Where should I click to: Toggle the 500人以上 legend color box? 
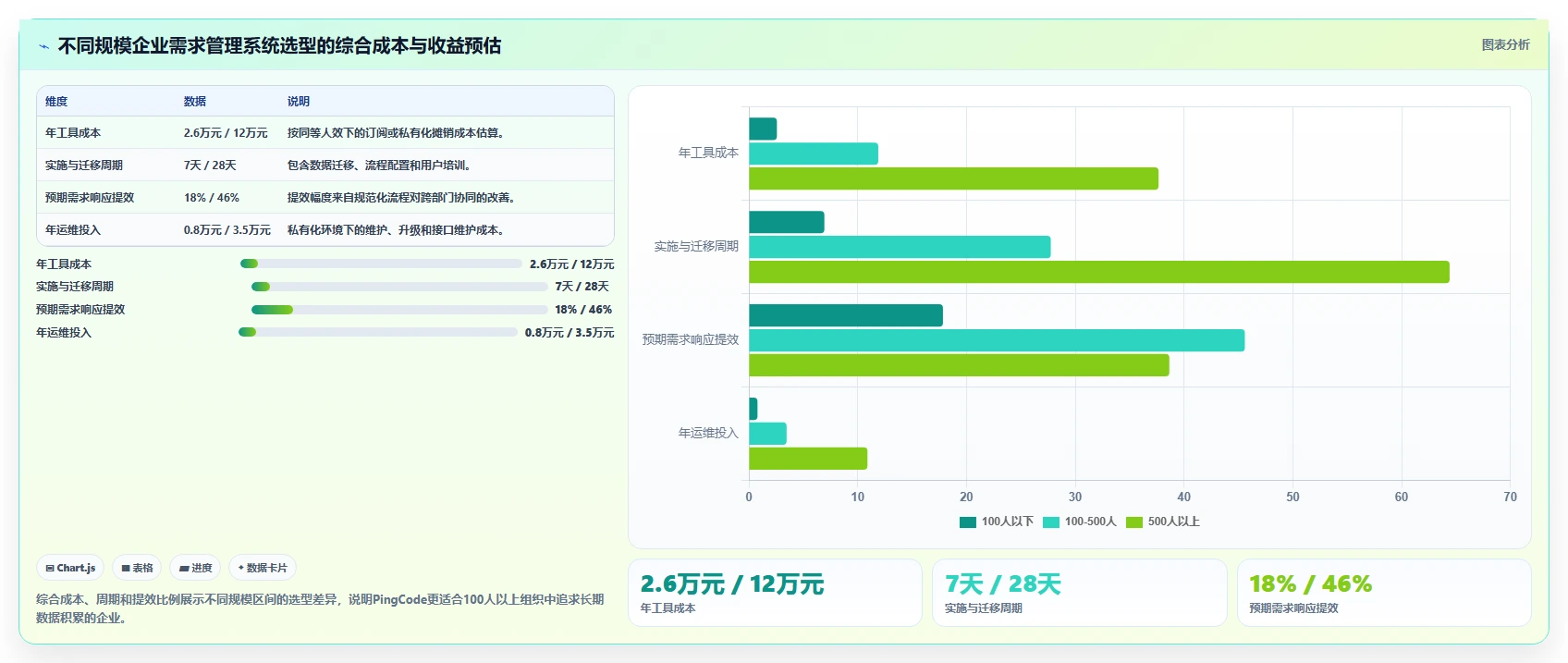pos(1134,522)
